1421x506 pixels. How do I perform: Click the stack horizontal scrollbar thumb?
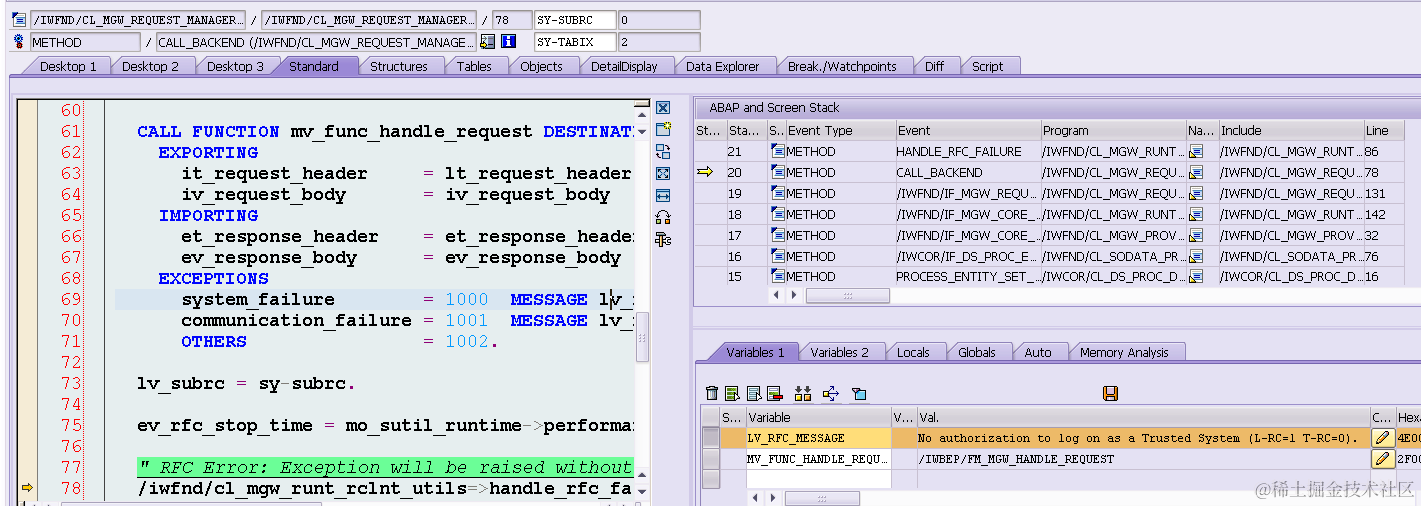847,296
